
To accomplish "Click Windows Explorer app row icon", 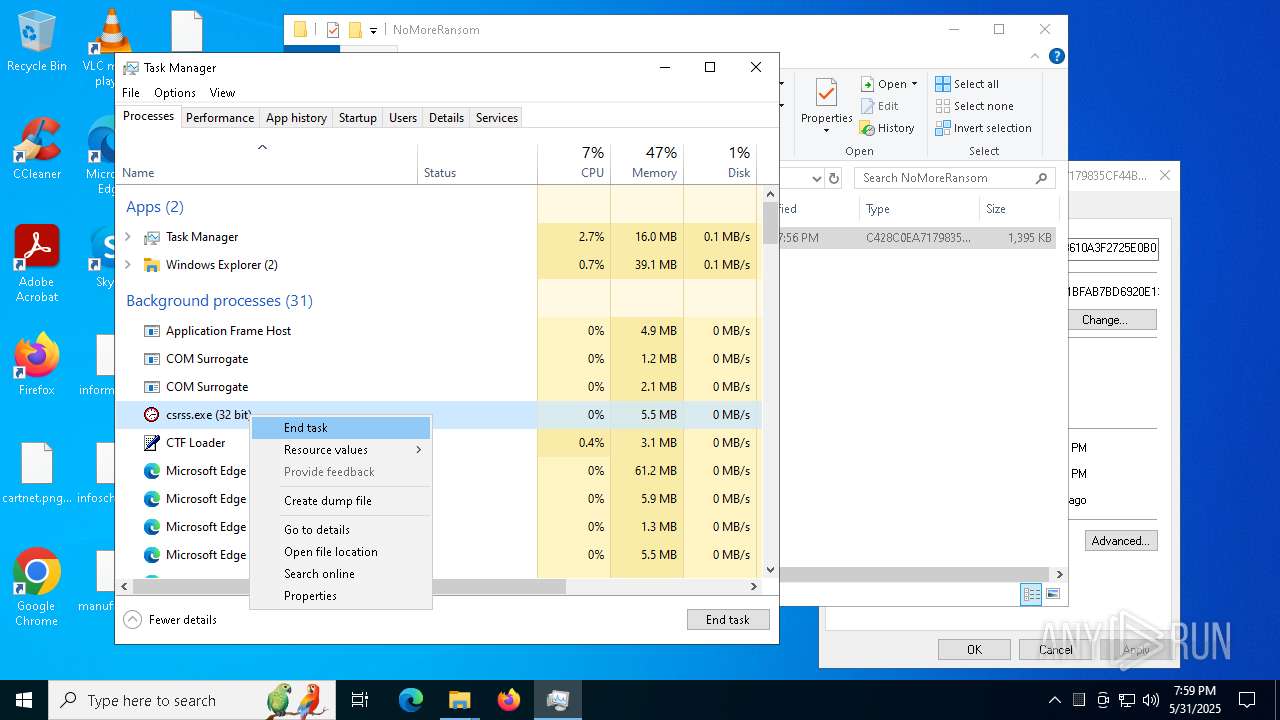I will point(151,265).
